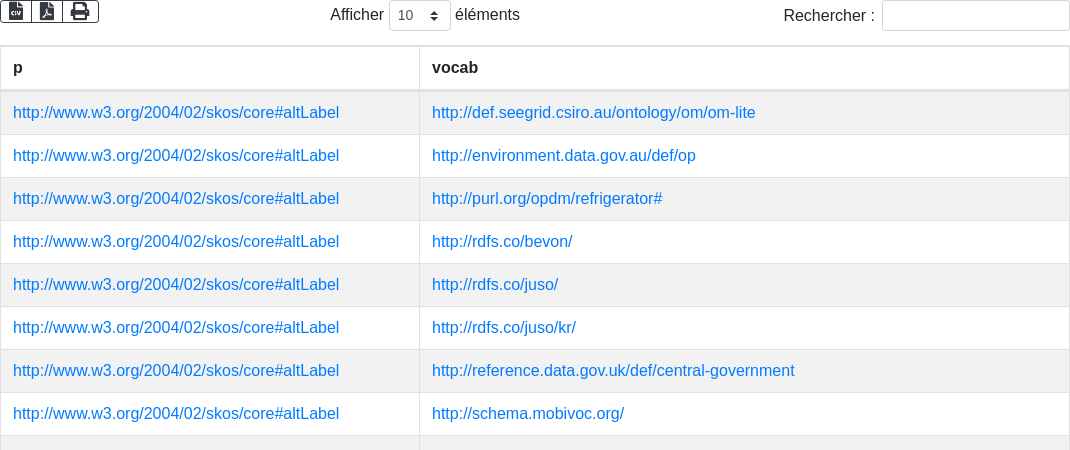Click altLabel link in the mobivoc row
1070x450 pixels.
pyautogui.click(x=176, y=414)
